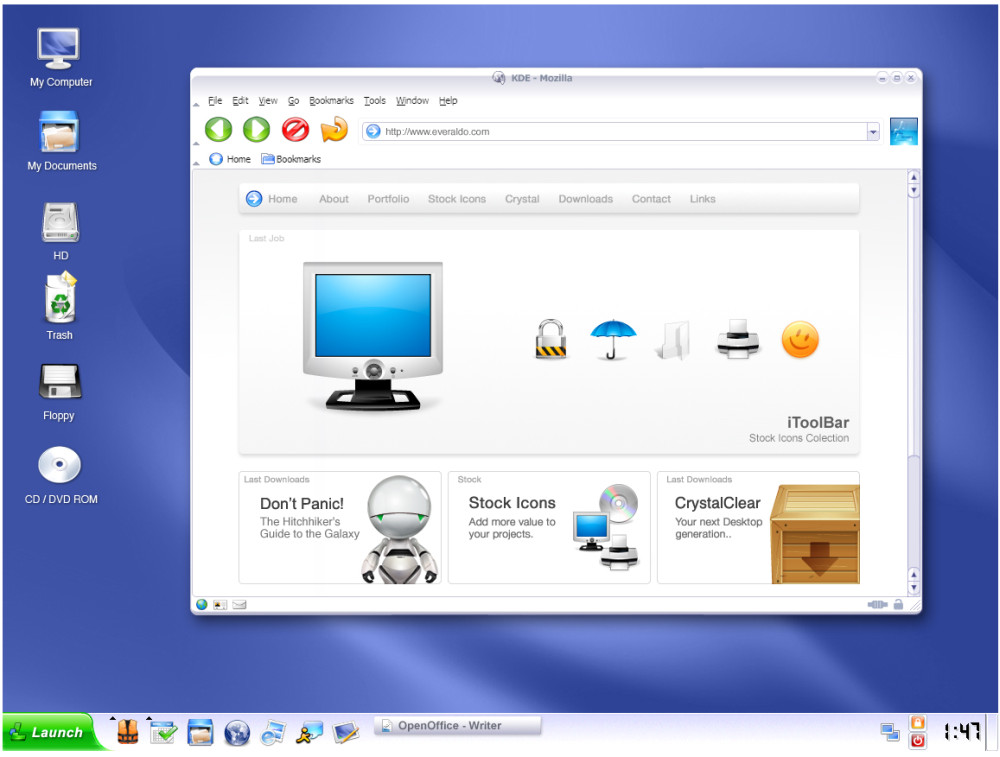Open the Edit menu
This screenshot has width=1000, height=757.
pos(240,101)
